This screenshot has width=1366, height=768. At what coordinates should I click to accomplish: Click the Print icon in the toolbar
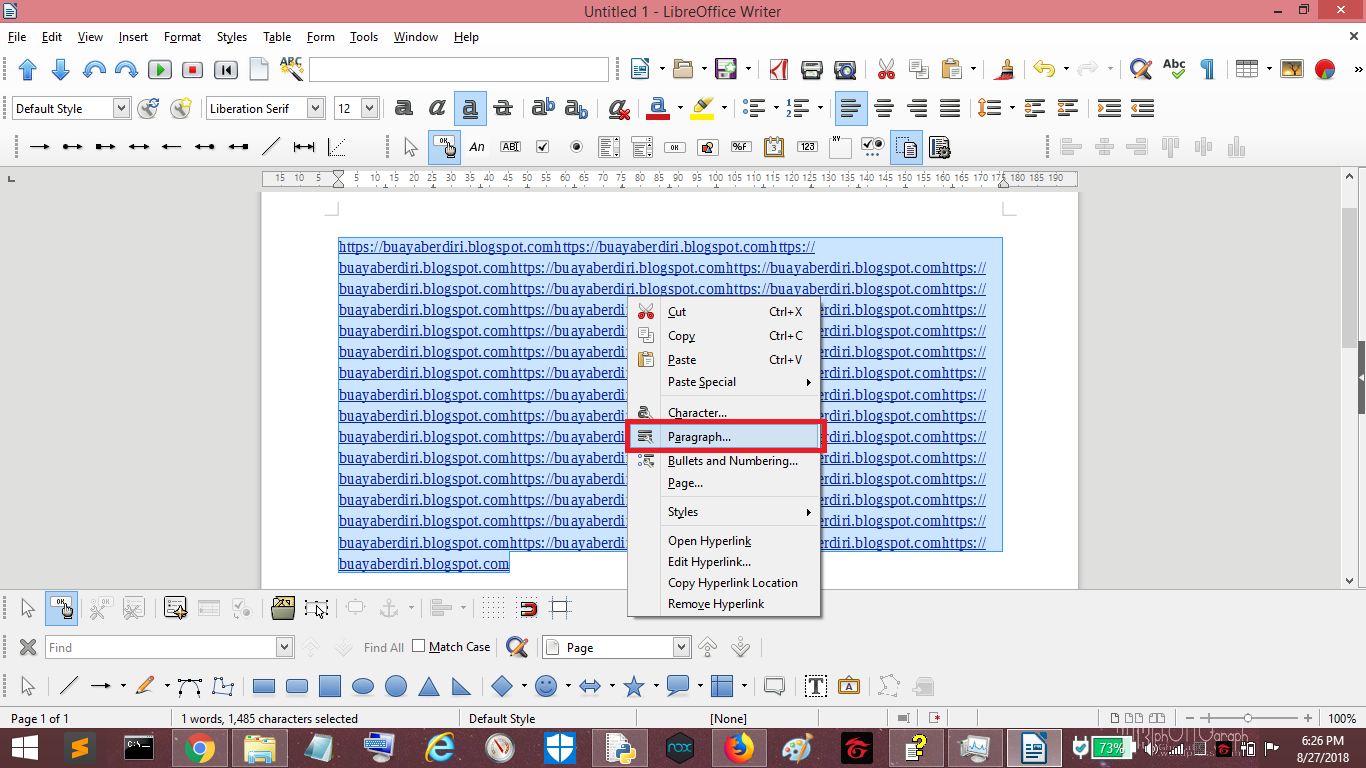(x=812, y=69)
